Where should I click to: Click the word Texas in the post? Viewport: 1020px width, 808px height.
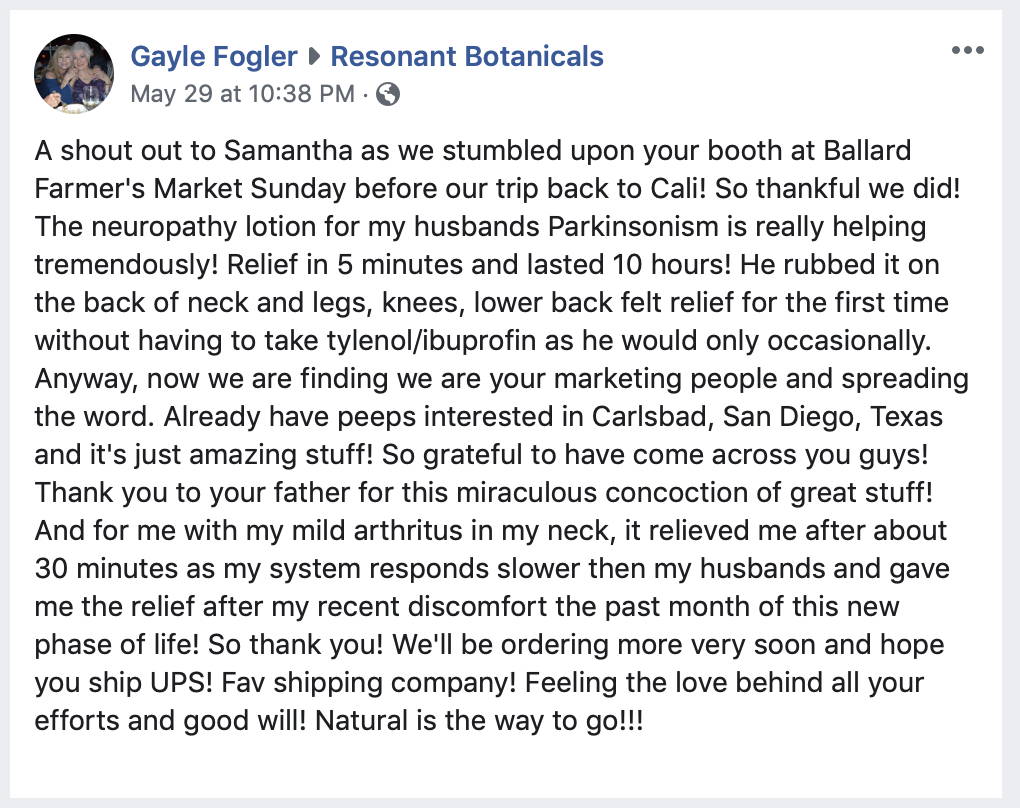pos(906,416)
